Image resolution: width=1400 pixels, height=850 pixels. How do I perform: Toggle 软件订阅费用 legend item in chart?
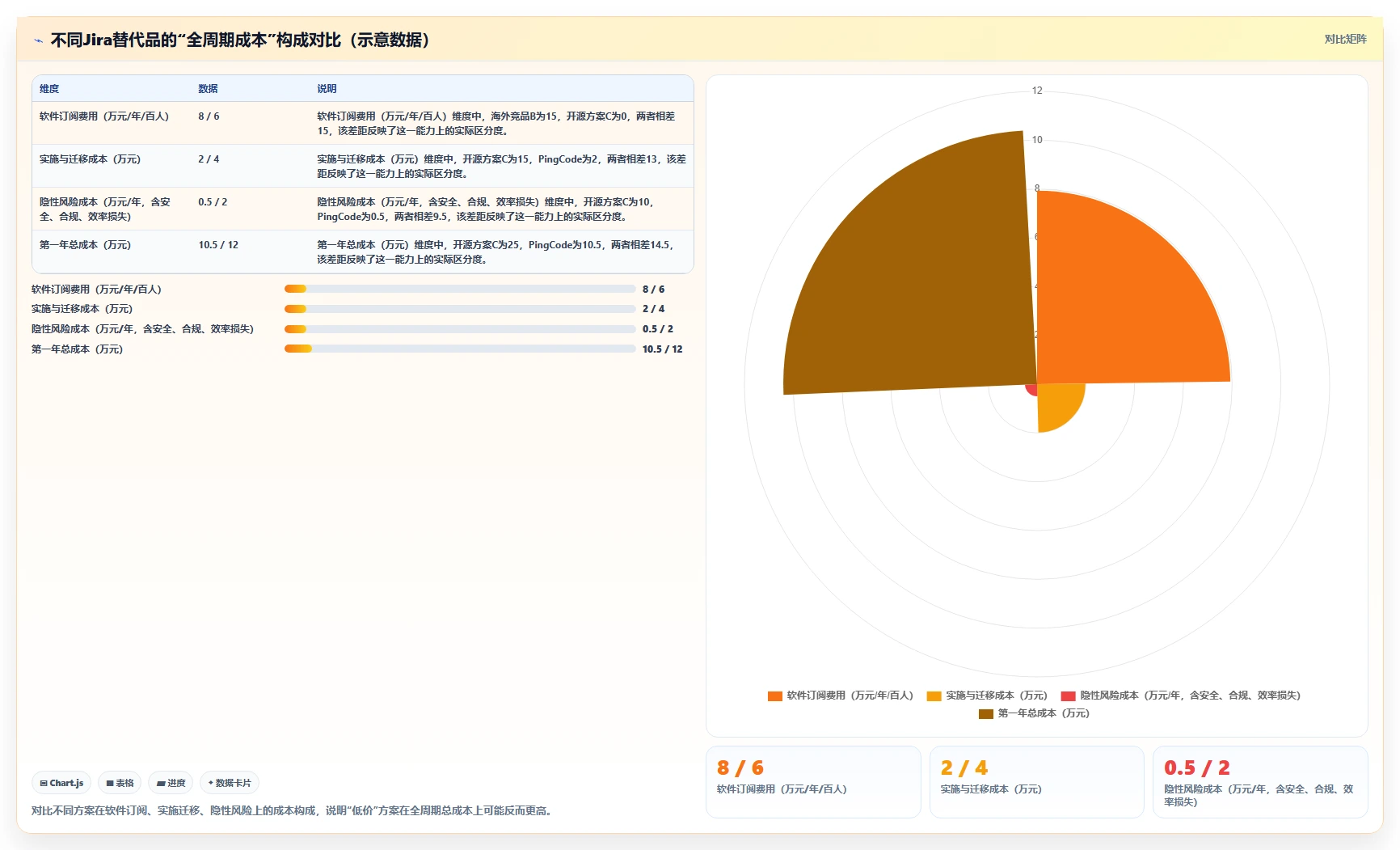click(841, 696)
